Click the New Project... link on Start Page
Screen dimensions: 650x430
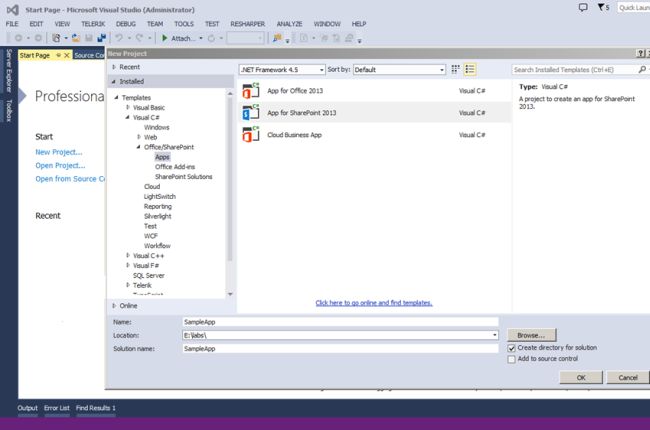tap(59, 152)
